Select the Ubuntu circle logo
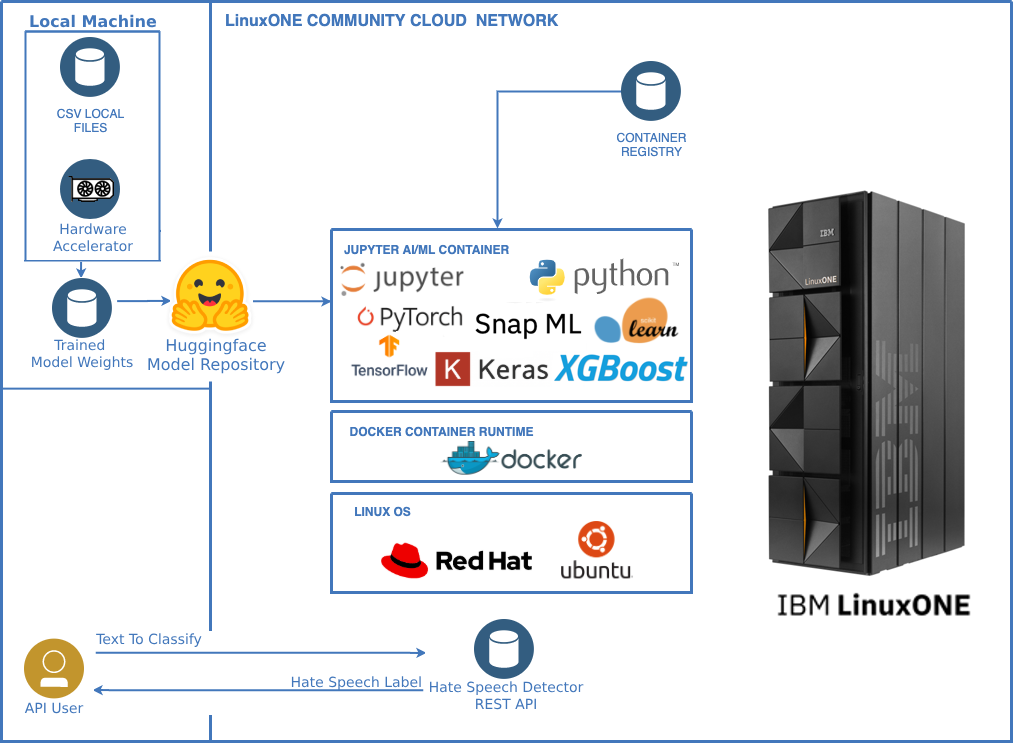The height and width of the screenshot is (743, 1014). point(596,539)
